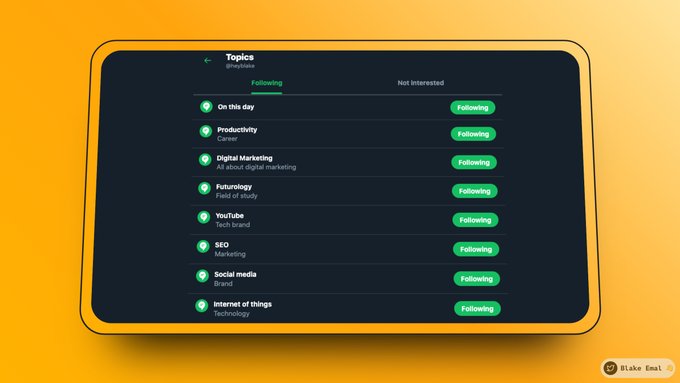This screenshot has height=383, width=680.
Task: Toggle Following for Internet of things
Action: (x=477, y=309)
